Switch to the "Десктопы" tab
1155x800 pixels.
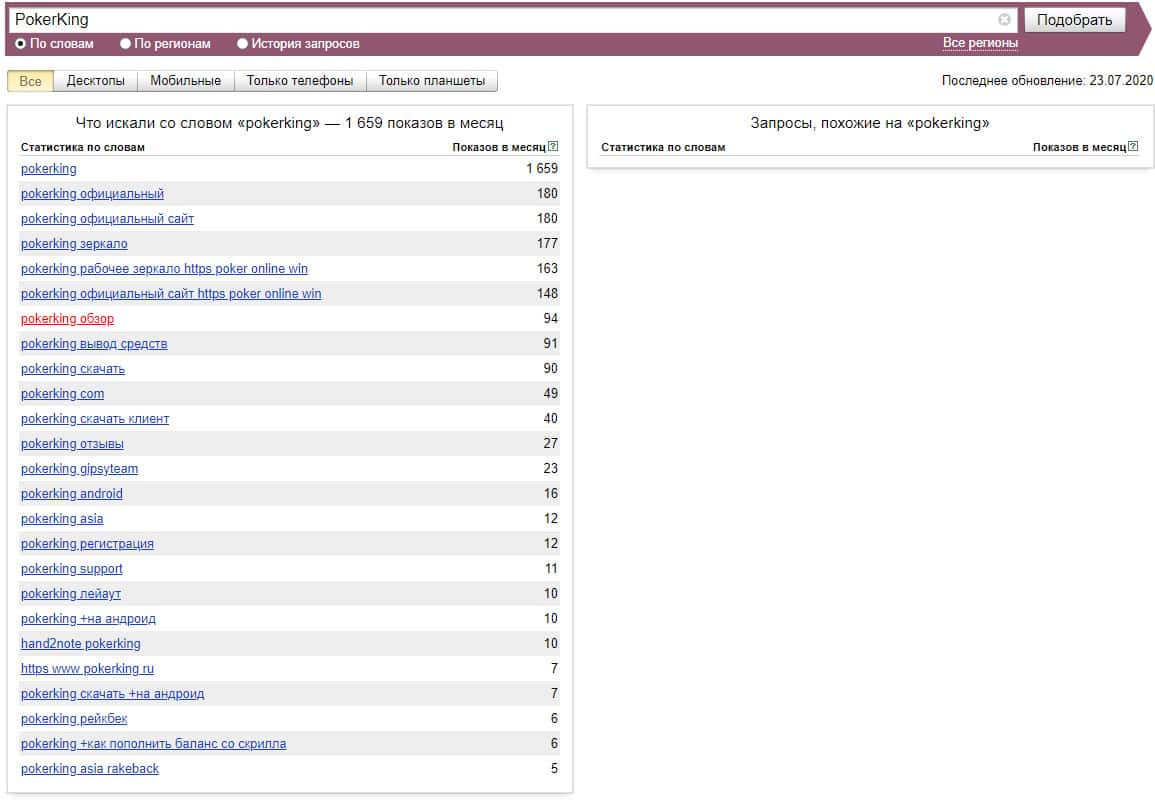pos(96,81)
